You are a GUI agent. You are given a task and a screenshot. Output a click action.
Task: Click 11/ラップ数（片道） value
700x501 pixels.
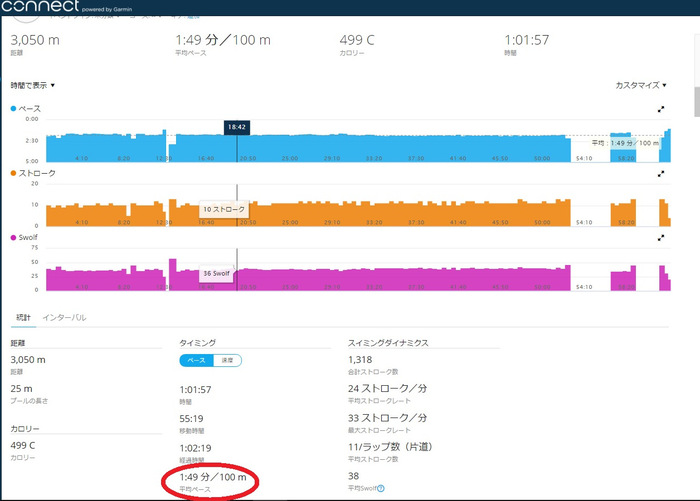[390, 447]
